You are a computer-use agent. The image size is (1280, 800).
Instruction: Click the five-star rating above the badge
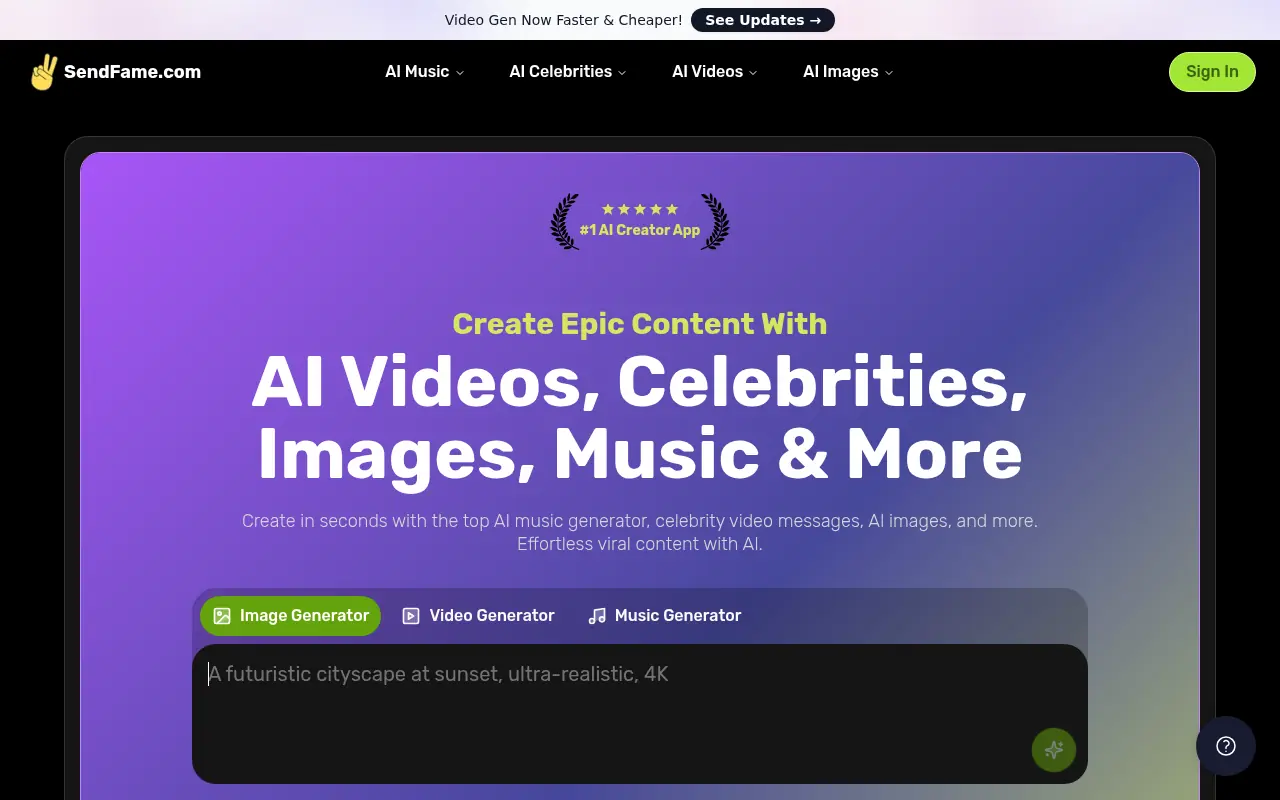tap(639, 209)
